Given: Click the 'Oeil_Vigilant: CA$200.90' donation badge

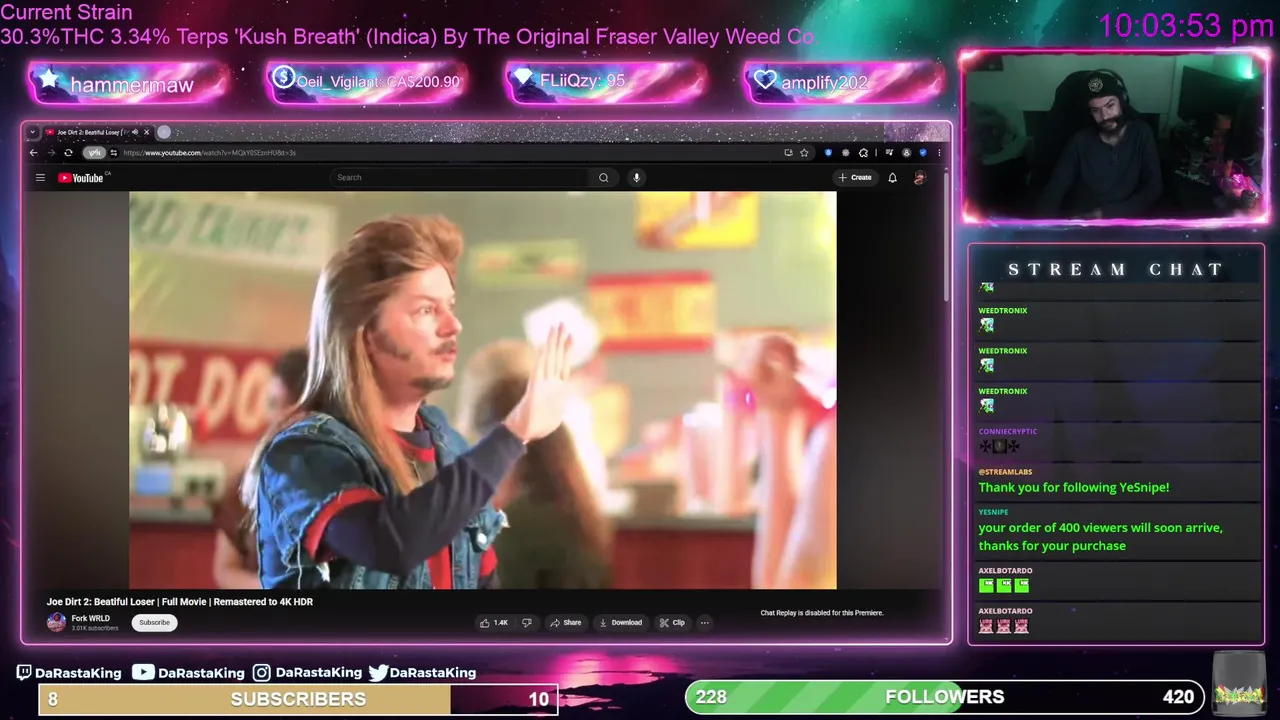Looking at the screenshot, I should [x=366, y=82].
